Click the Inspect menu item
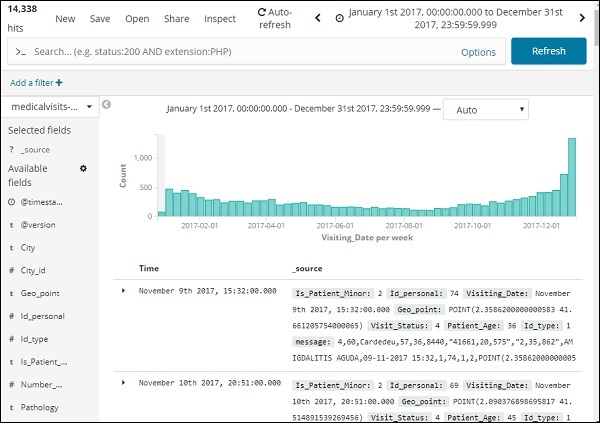Screen dimensions: 600x423 click(x=220, y=18)
